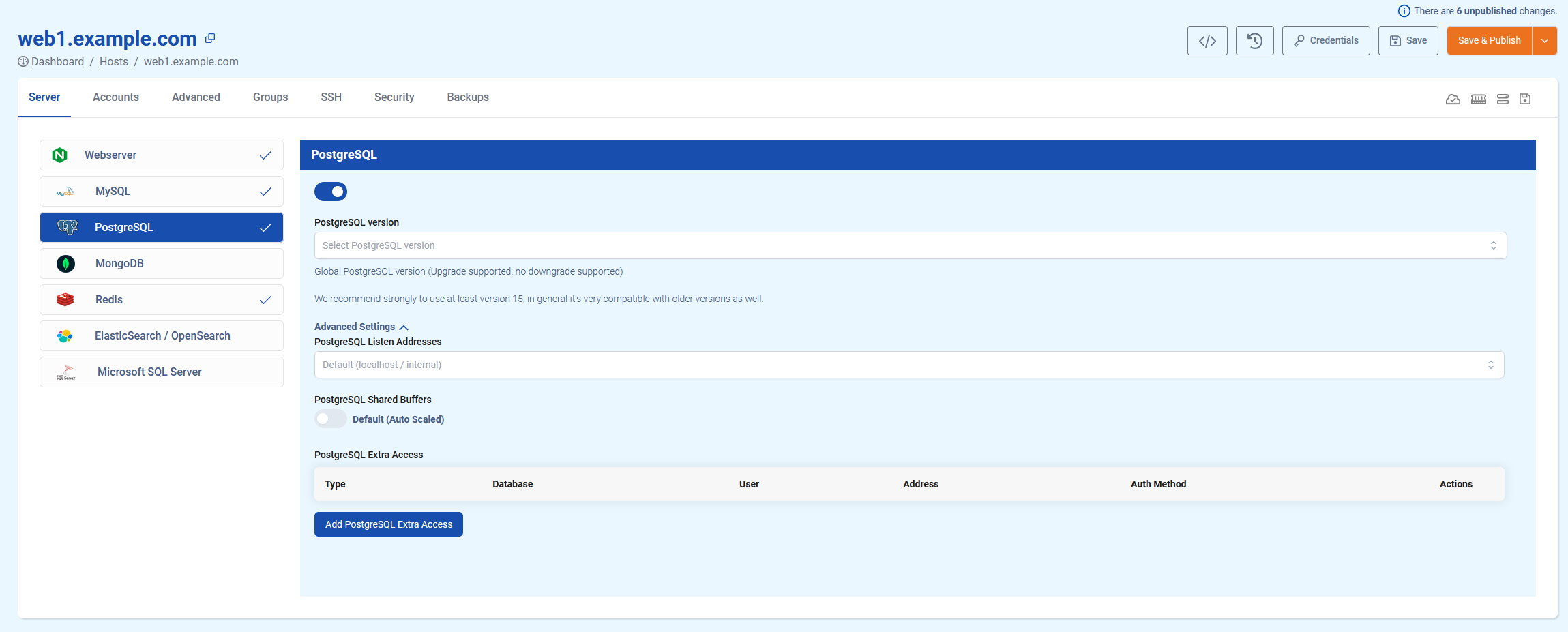Navigate to Hosts via breadcrumb link

click(x=113, y=61)
